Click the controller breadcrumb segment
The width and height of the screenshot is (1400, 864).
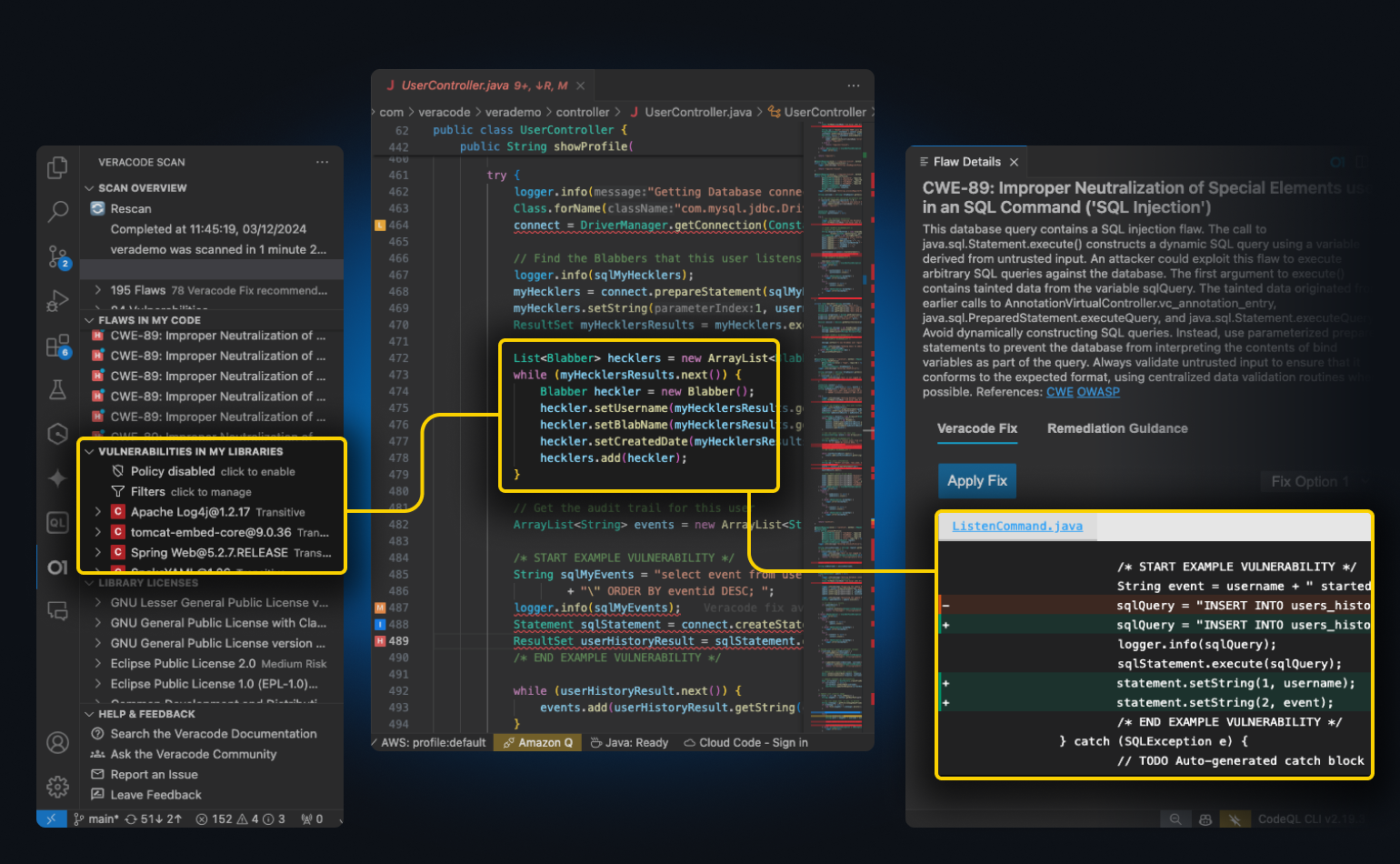coord(583,113)
